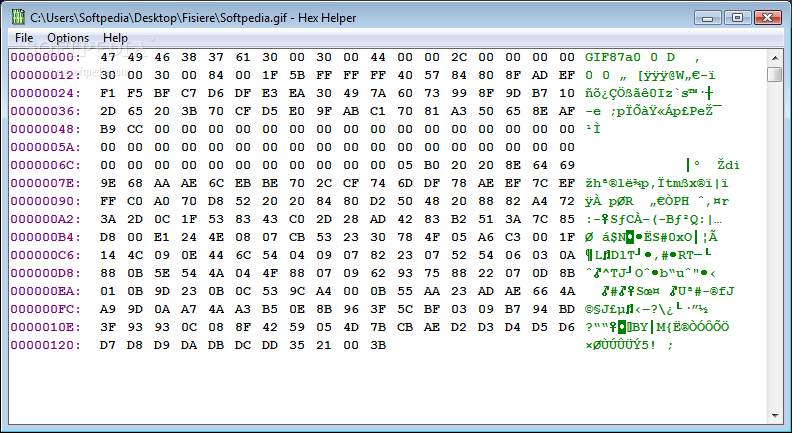Click byte 3A at start of row 000000A2
Viewport: 792px width, 433px height.
point(108,219)
